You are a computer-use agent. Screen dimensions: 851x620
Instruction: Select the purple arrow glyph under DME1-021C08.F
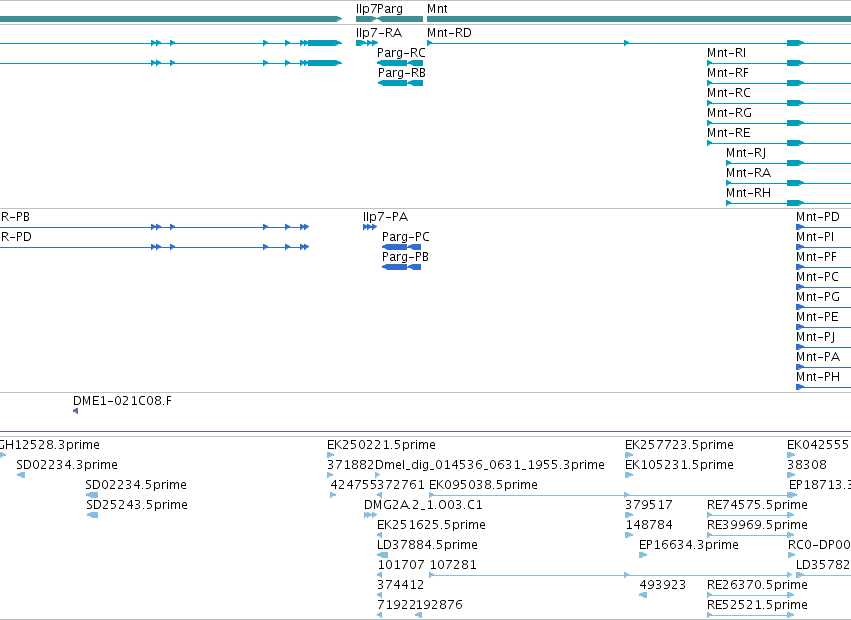[x=75, y=411]
